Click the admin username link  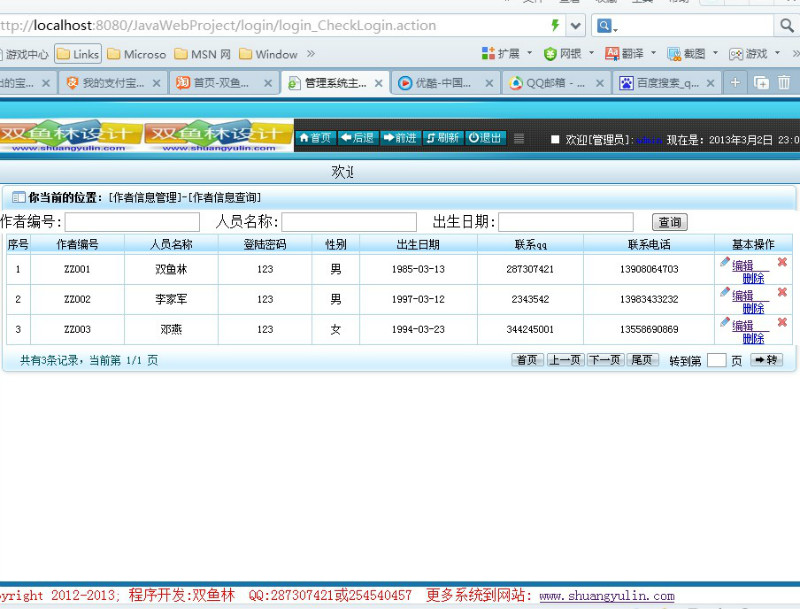(649, 140)
